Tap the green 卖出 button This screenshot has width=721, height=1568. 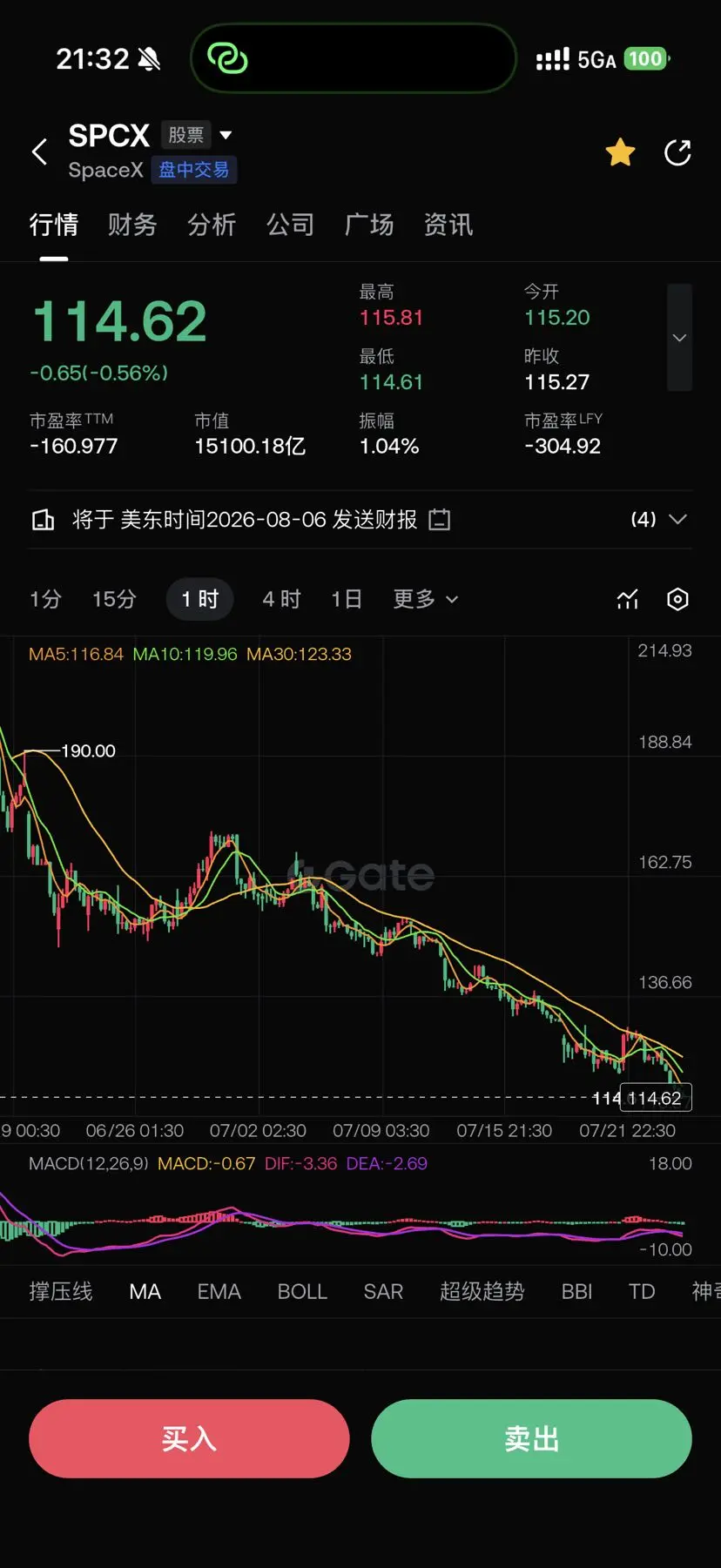531,1438
